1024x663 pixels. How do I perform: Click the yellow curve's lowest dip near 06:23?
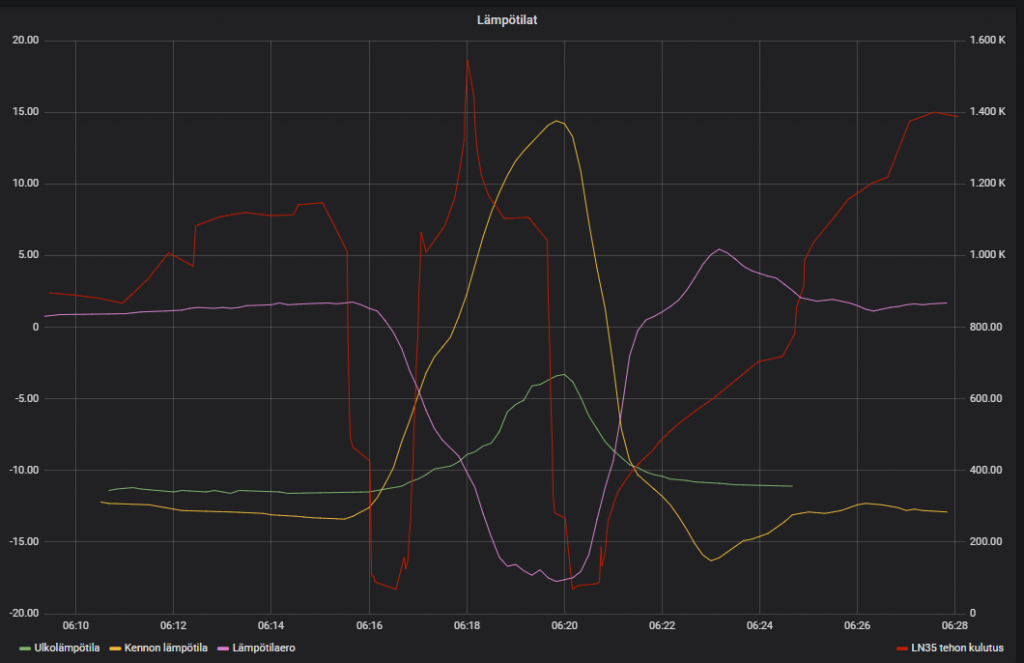click(x=711, y=560)
